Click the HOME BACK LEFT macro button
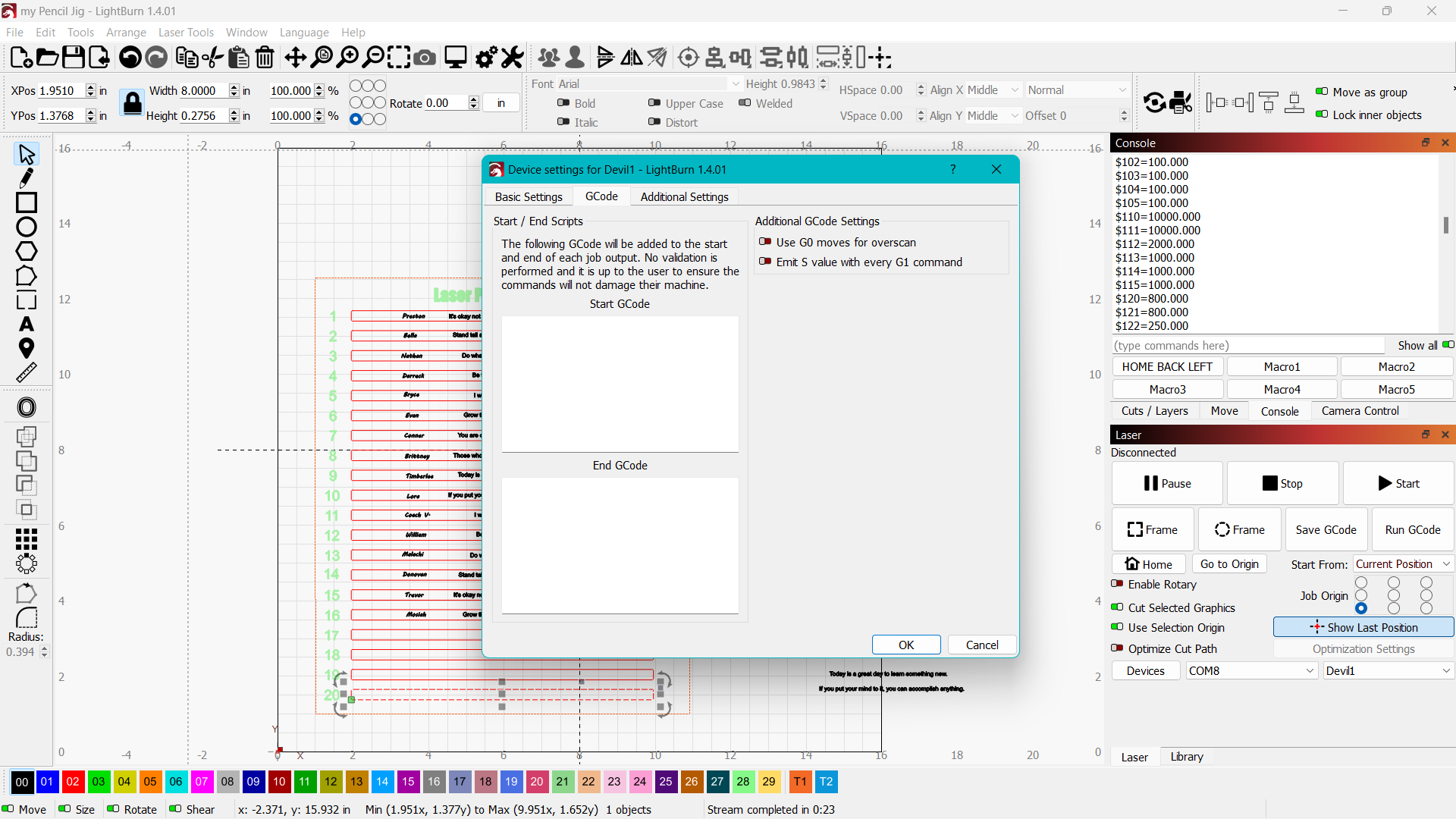1456x819 pixels. click(1167, 366)
